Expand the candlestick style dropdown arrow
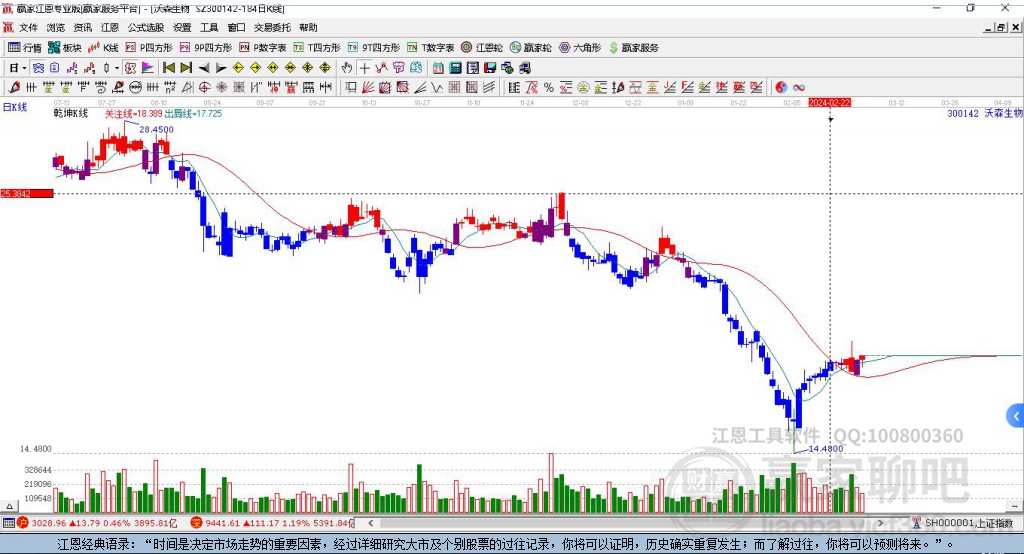This screenshot has height=554, width=1024. (x=117, y=68)
